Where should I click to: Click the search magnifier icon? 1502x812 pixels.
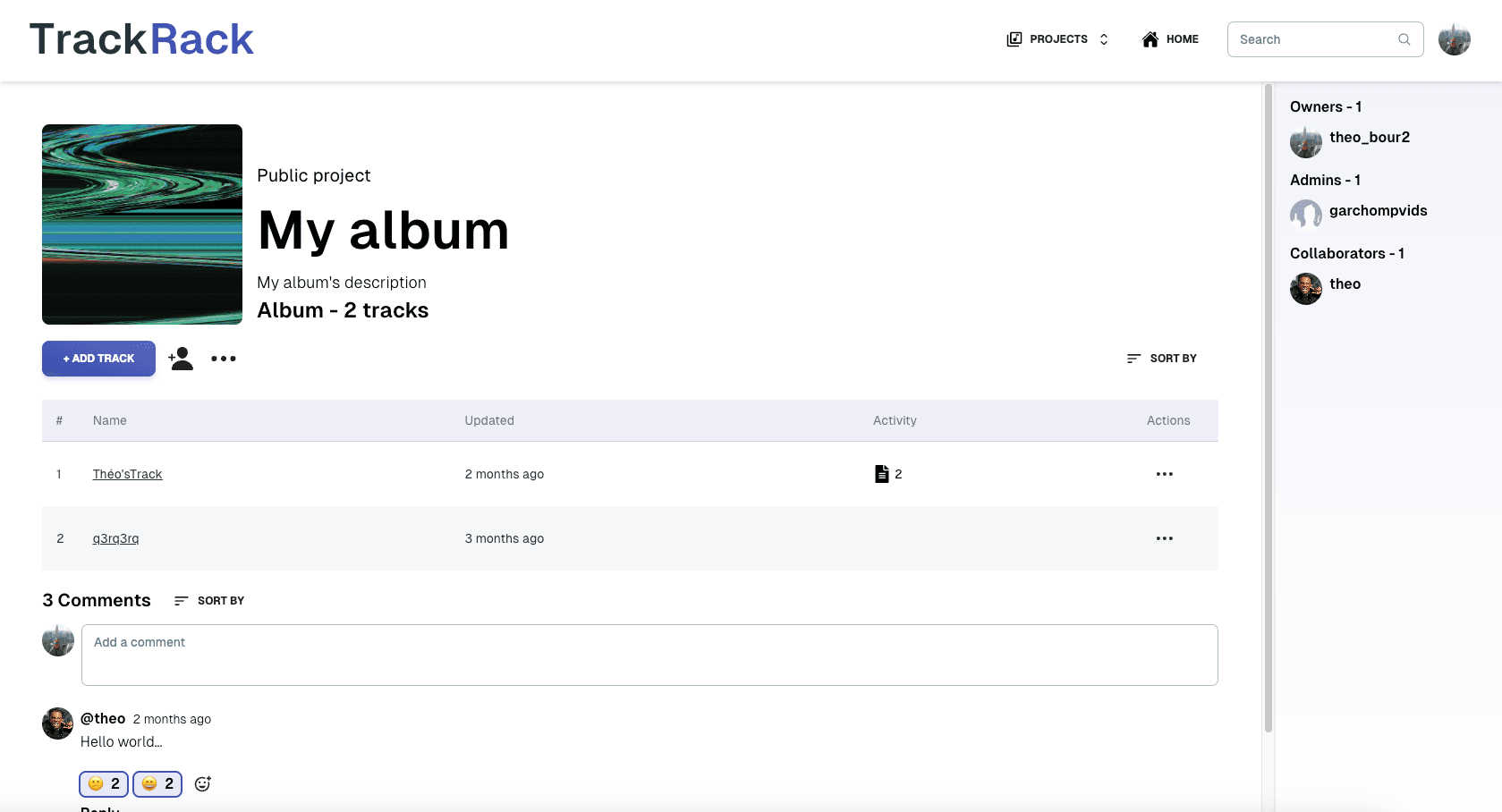click(x=1404, y=39)
